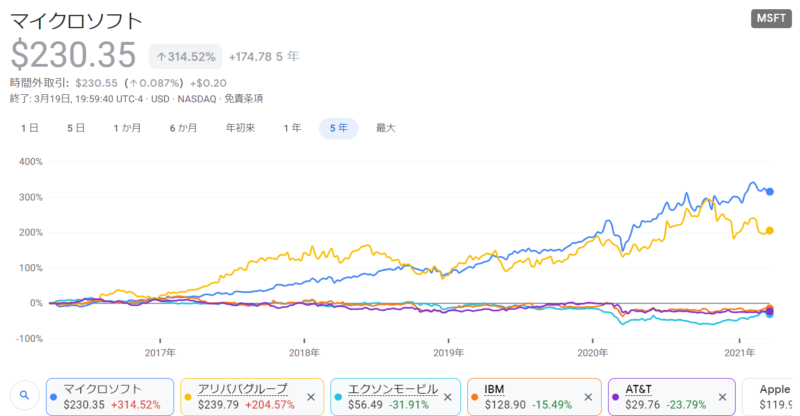
Task: Click the +204.57% Alibaba gain value
Action: click(x=270, y=405)
